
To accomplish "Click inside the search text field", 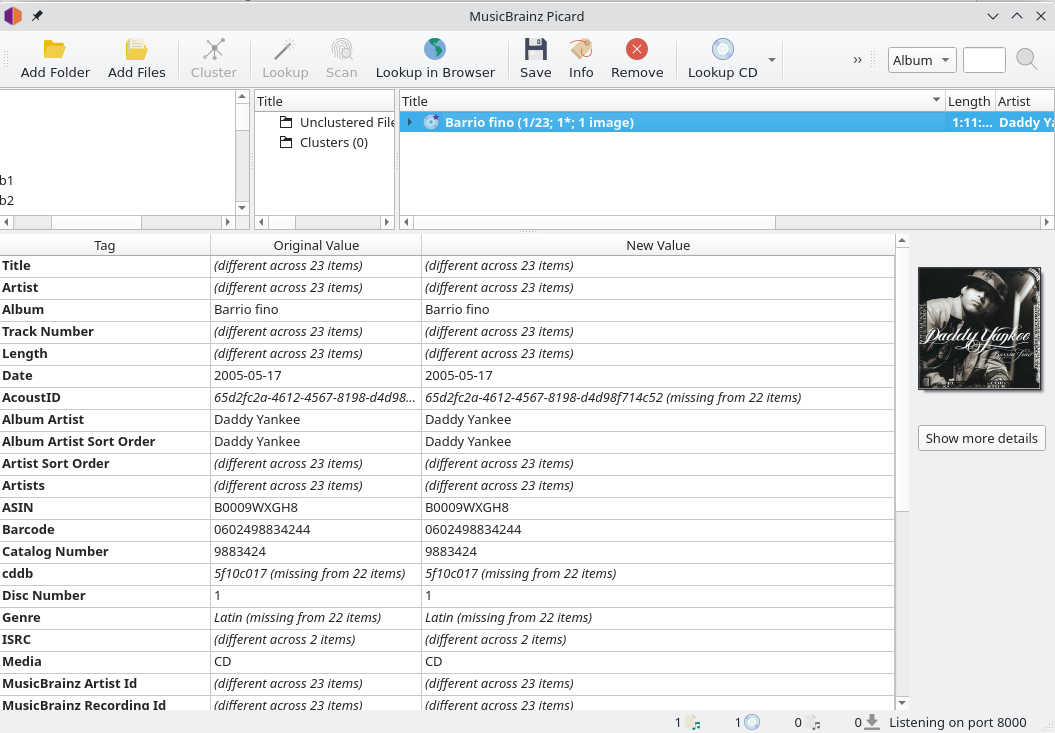I will tap(983, 60).
